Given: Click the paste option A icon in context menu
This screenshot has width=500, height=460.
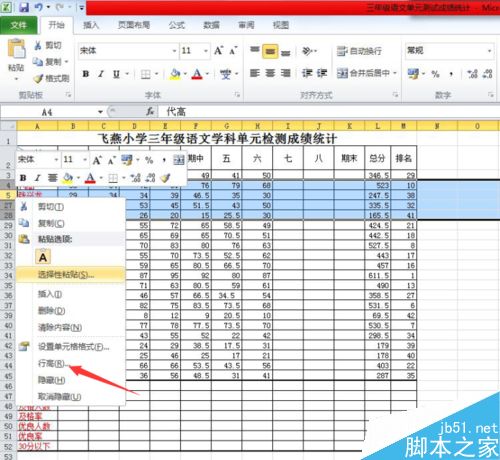Looking at the screenshot, I should pyautogui.click(x=43, y=257).
